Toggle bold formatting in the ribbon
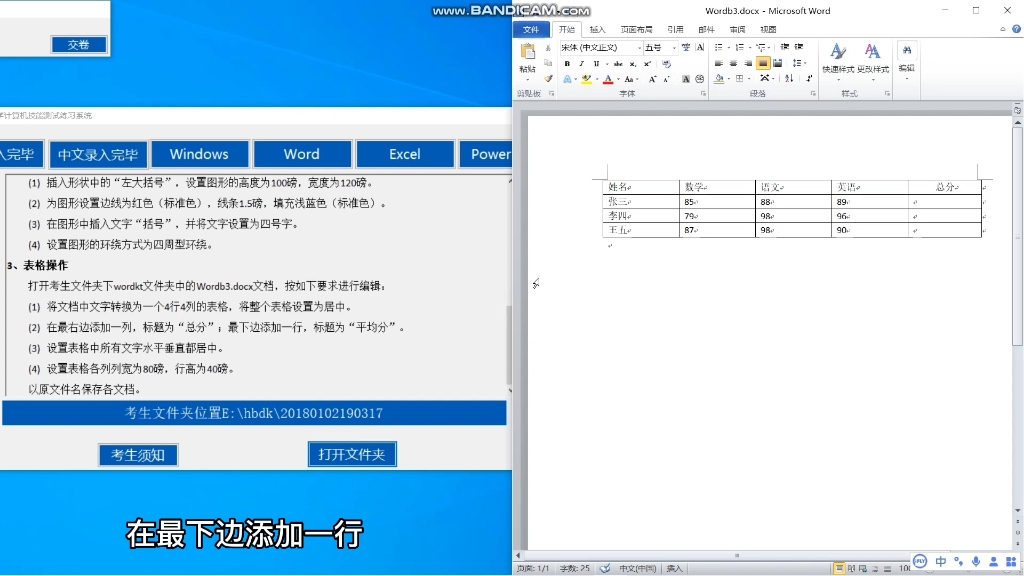 coord(566,63)
